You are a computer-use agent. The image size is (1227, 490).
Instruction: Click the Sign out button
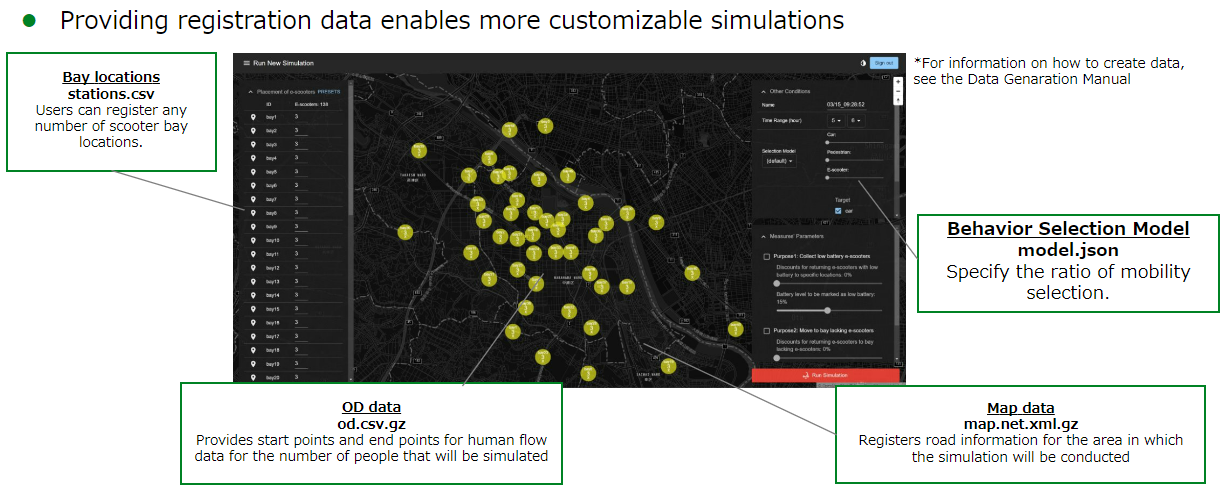point(884,63)
